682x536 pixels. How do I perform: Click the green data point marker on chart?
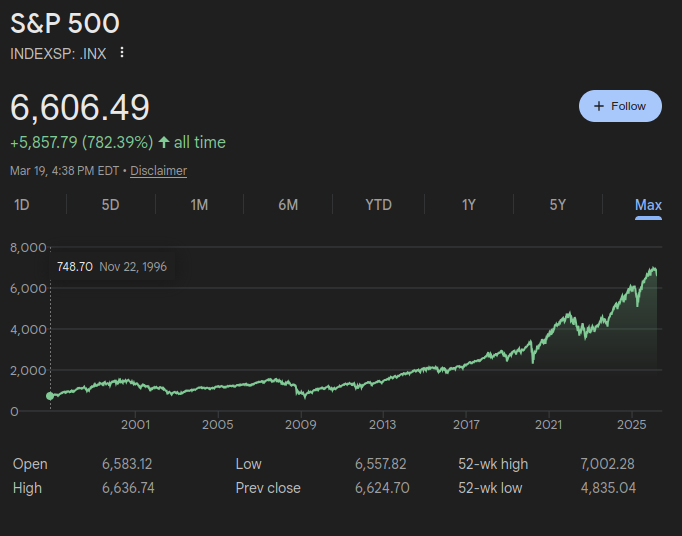pyautogui.click(x=50, y=396)
